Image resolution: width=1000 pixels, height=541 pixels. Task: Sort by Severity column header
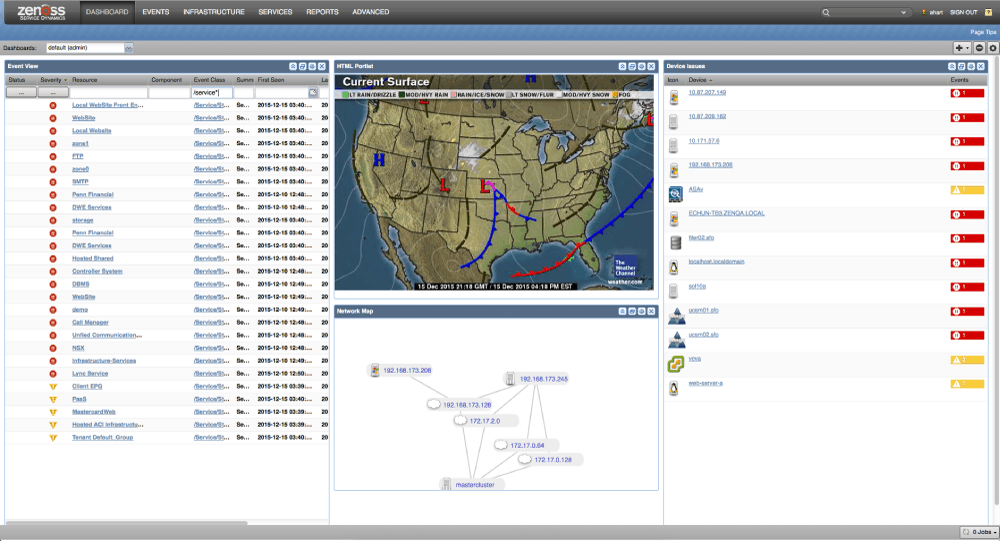pyautogui.click(x=54, y=80)
